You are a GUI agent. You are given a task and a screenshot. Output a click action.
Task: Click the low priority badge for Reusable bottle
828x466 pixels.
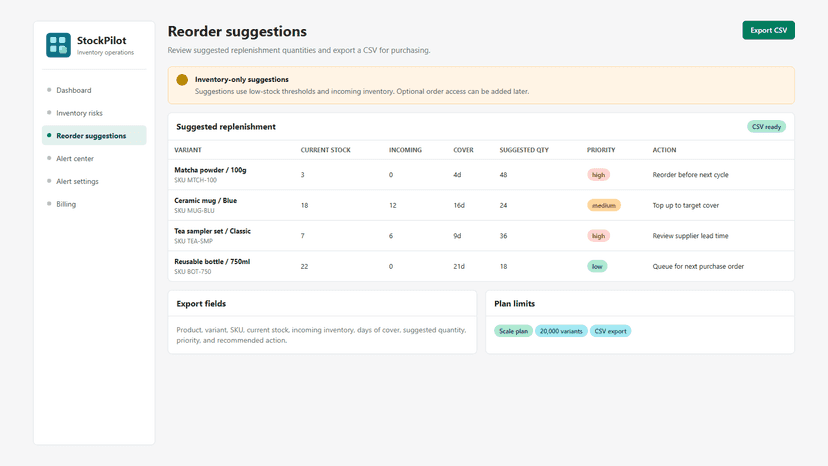pyautogui.click(x=597, y=267)
